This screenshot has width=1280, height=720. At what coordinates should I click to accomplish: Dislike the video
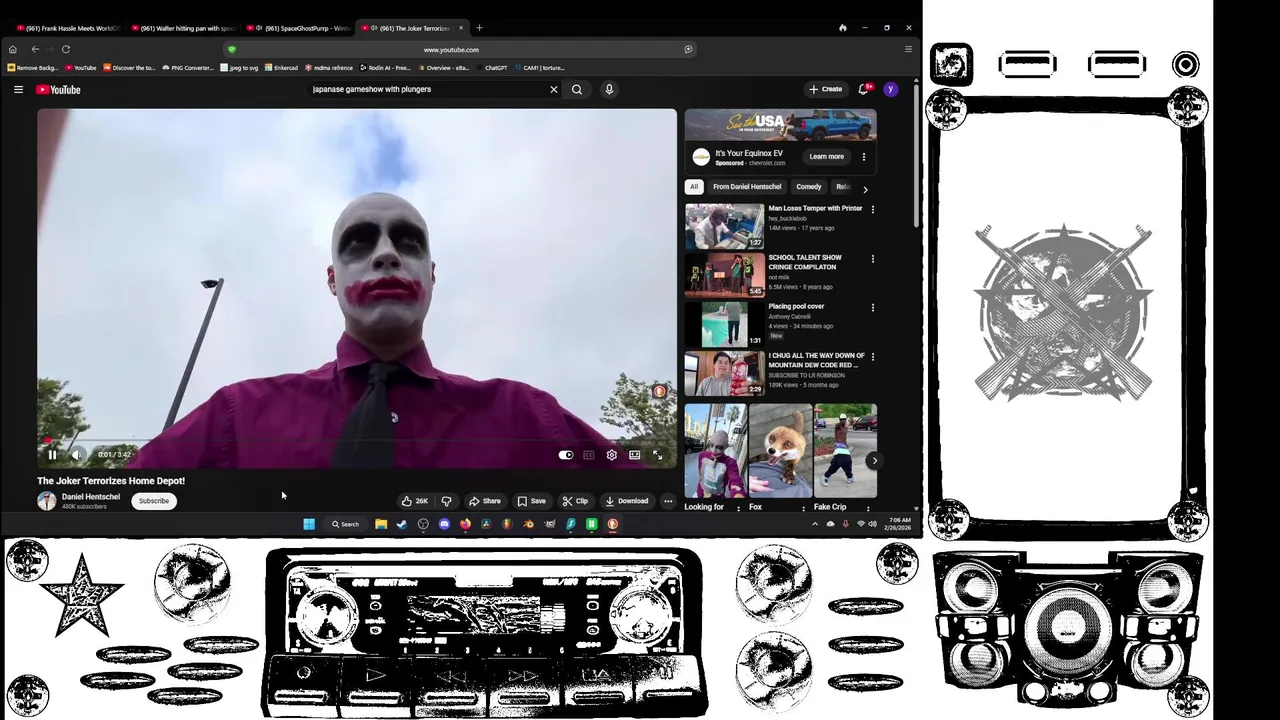pos(446,501)
